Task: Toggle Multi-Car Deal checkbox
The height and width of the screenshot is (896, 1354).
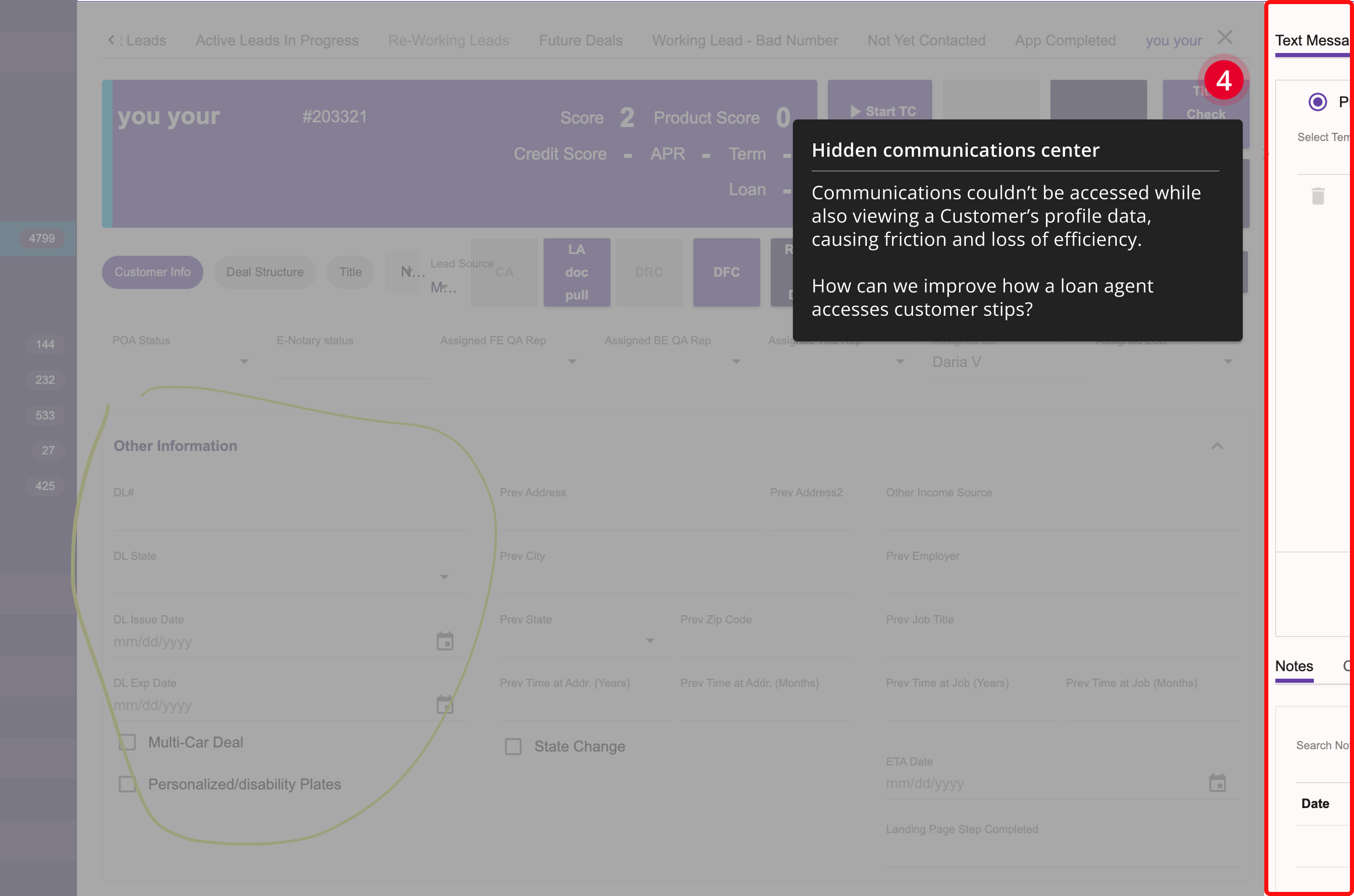Action: (128, 742)
